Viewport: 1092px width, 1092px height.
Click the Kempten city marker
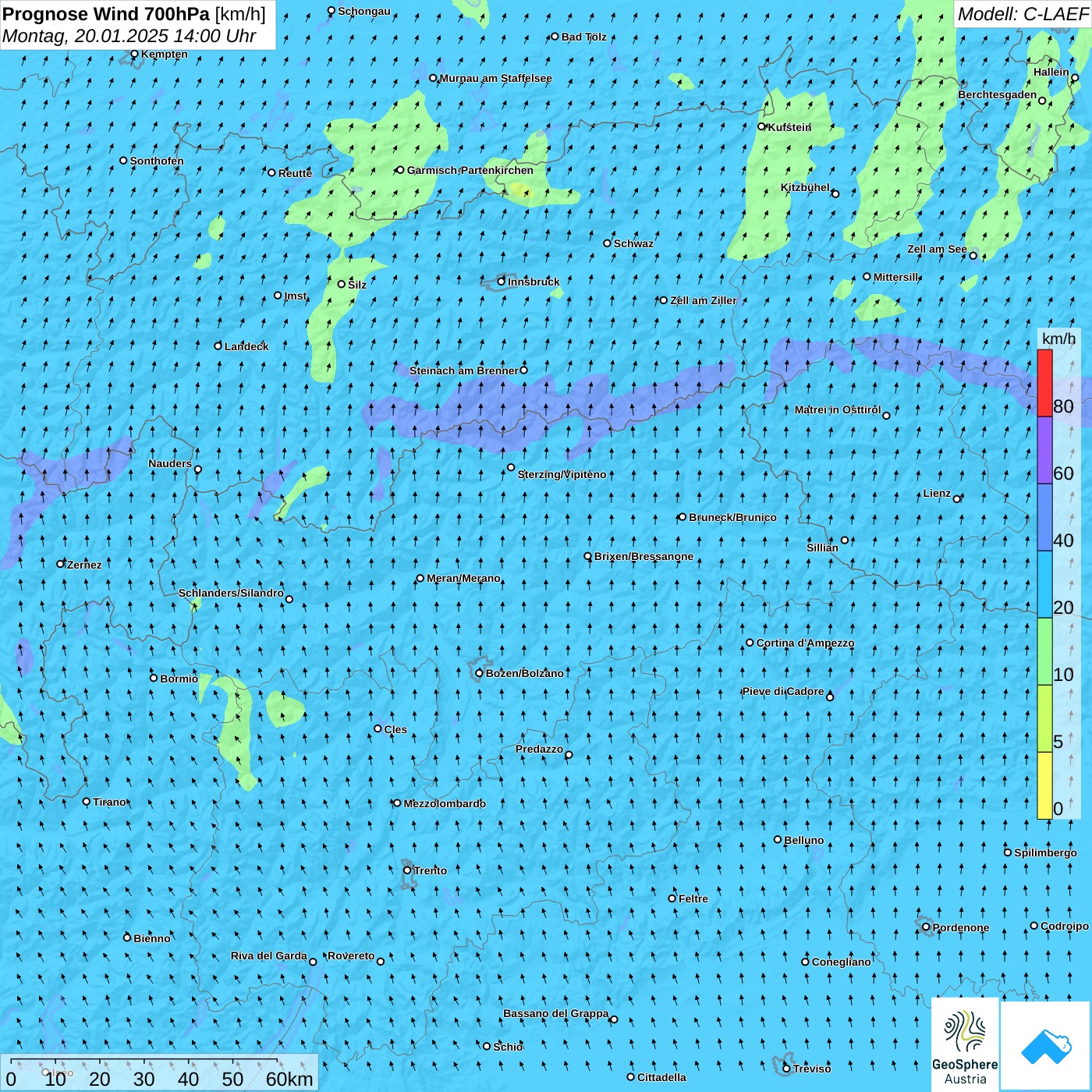pyautogui.click(x=134, y=54)
